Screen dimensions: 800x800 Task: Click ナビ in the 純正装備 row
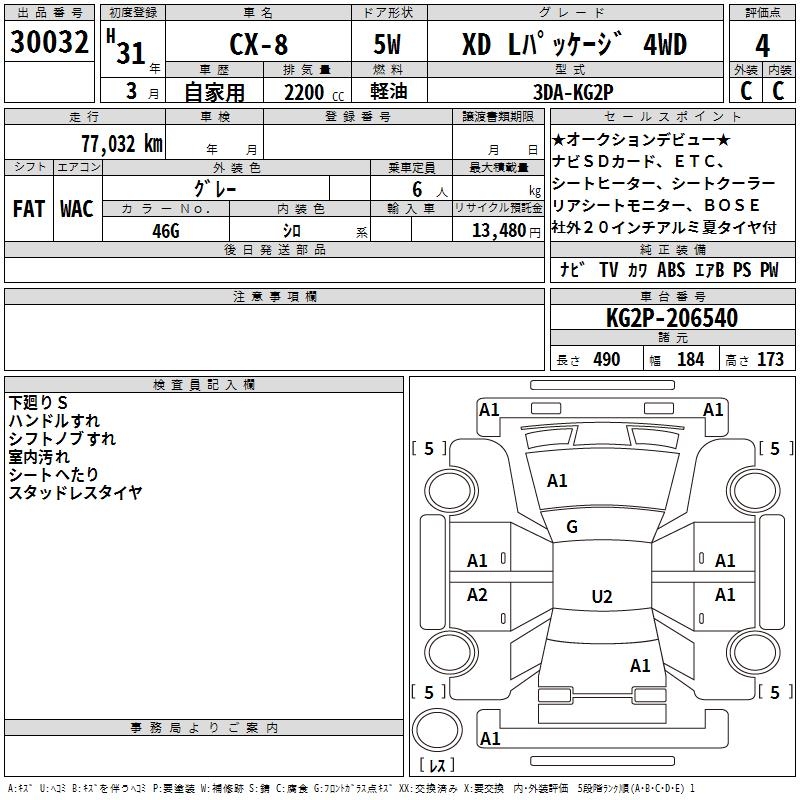[x=572, y=269]
